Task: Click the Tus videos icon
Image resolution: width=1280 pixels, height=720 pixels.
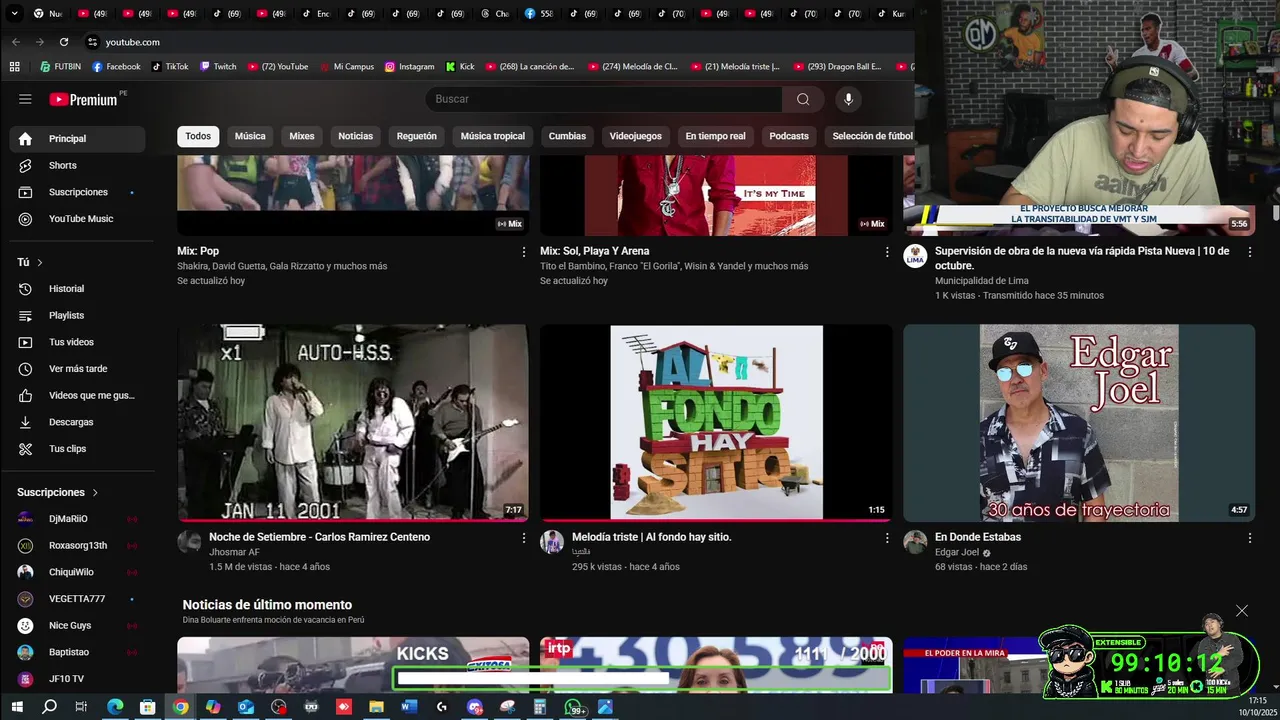Action: click(26, 342)
